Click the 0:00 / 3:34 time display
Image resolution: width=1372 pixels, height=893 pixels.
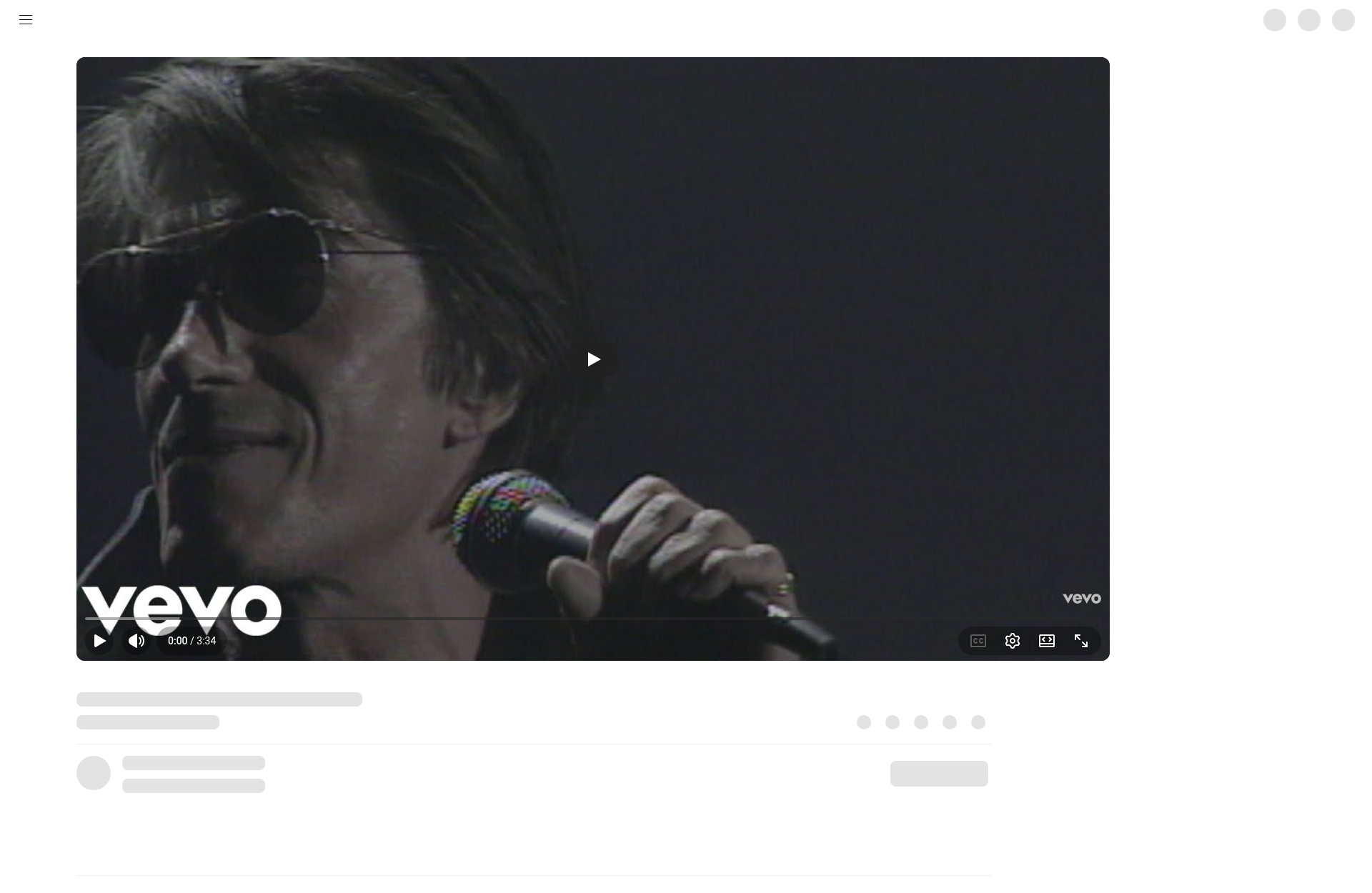click(192, 641)
